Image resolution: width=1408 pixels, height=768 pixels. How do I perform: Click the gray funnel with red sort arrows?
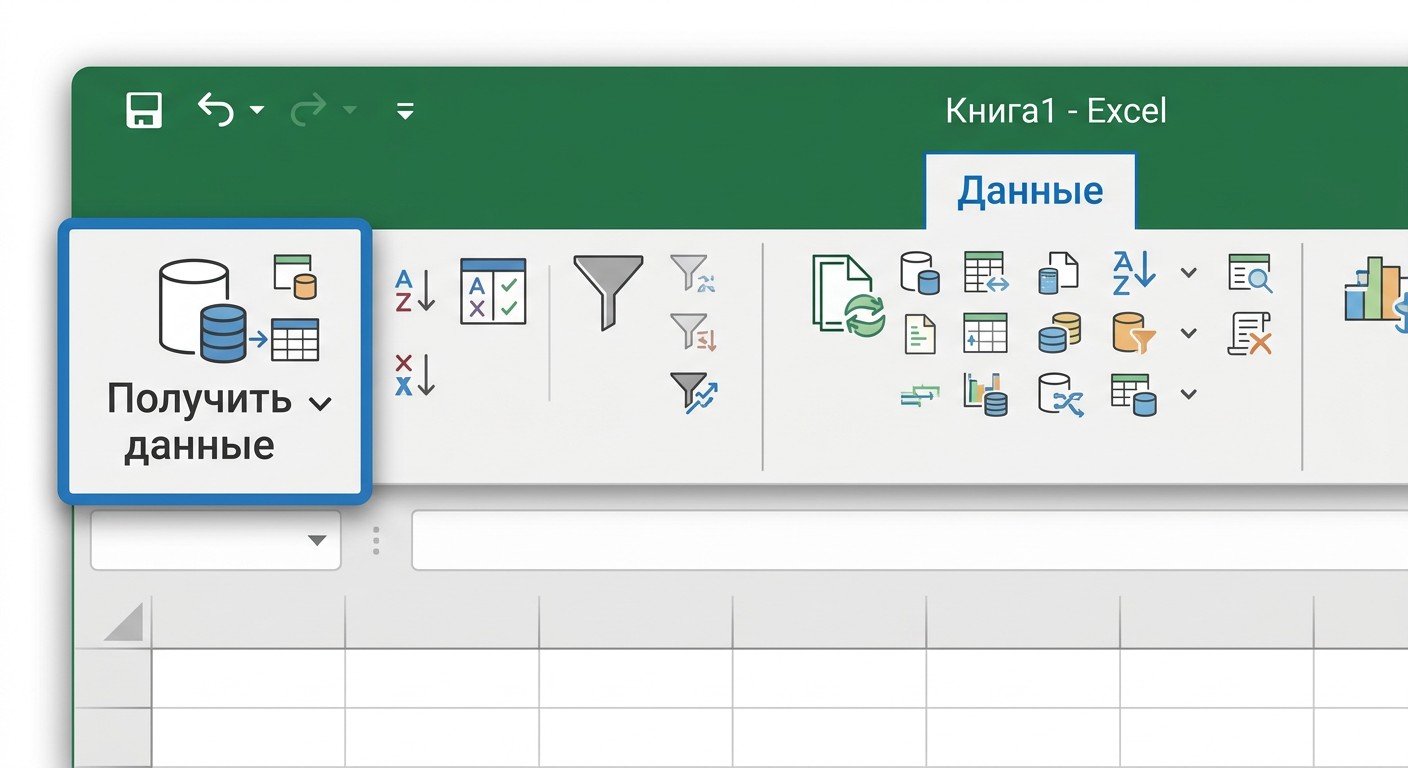coord(693,331)
